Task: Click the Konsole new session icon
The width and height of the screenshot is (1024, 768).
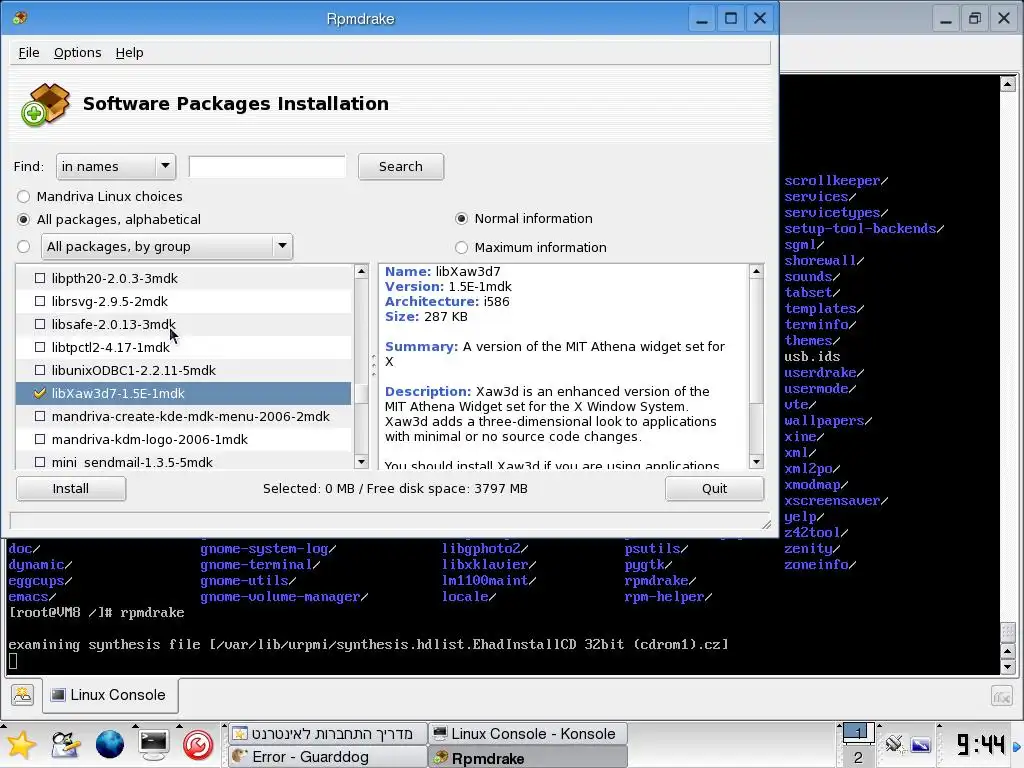Action: click(x=22, y=695)
